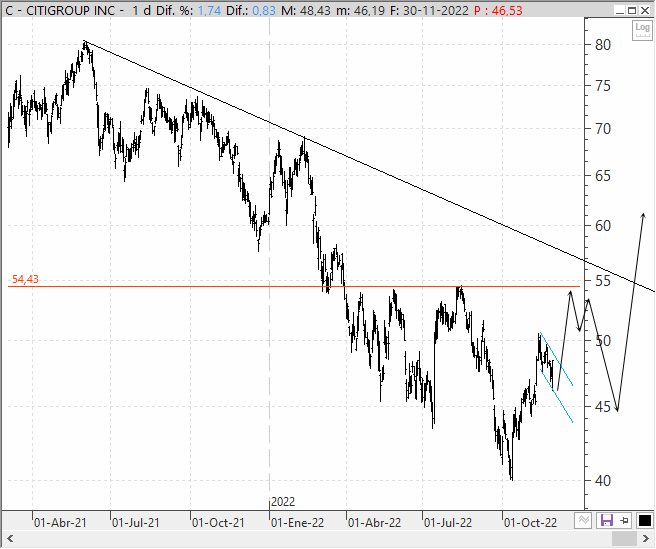
Task: Click the maximum value M: 48,43
Action: coord(305,10)
